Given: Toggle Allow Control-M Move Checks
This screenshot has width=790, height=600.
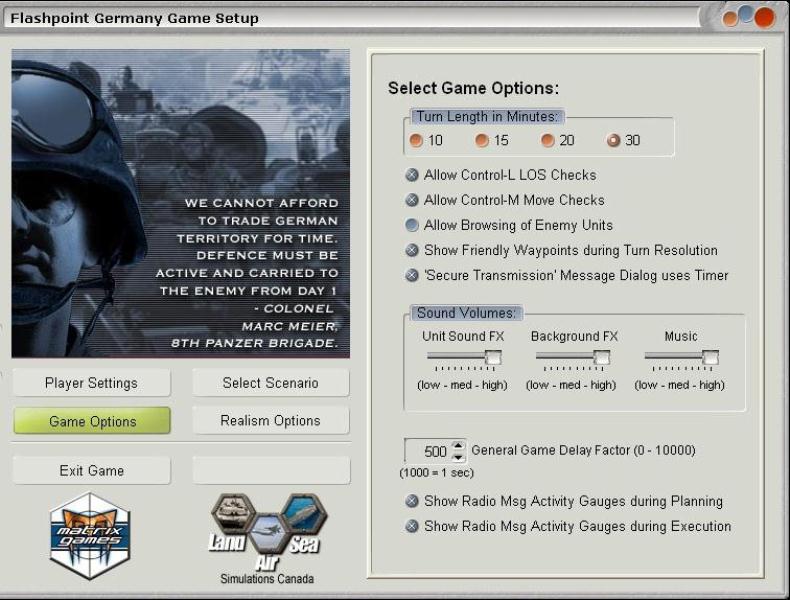Looking at the screenshot, I should (x=412, y=200).
